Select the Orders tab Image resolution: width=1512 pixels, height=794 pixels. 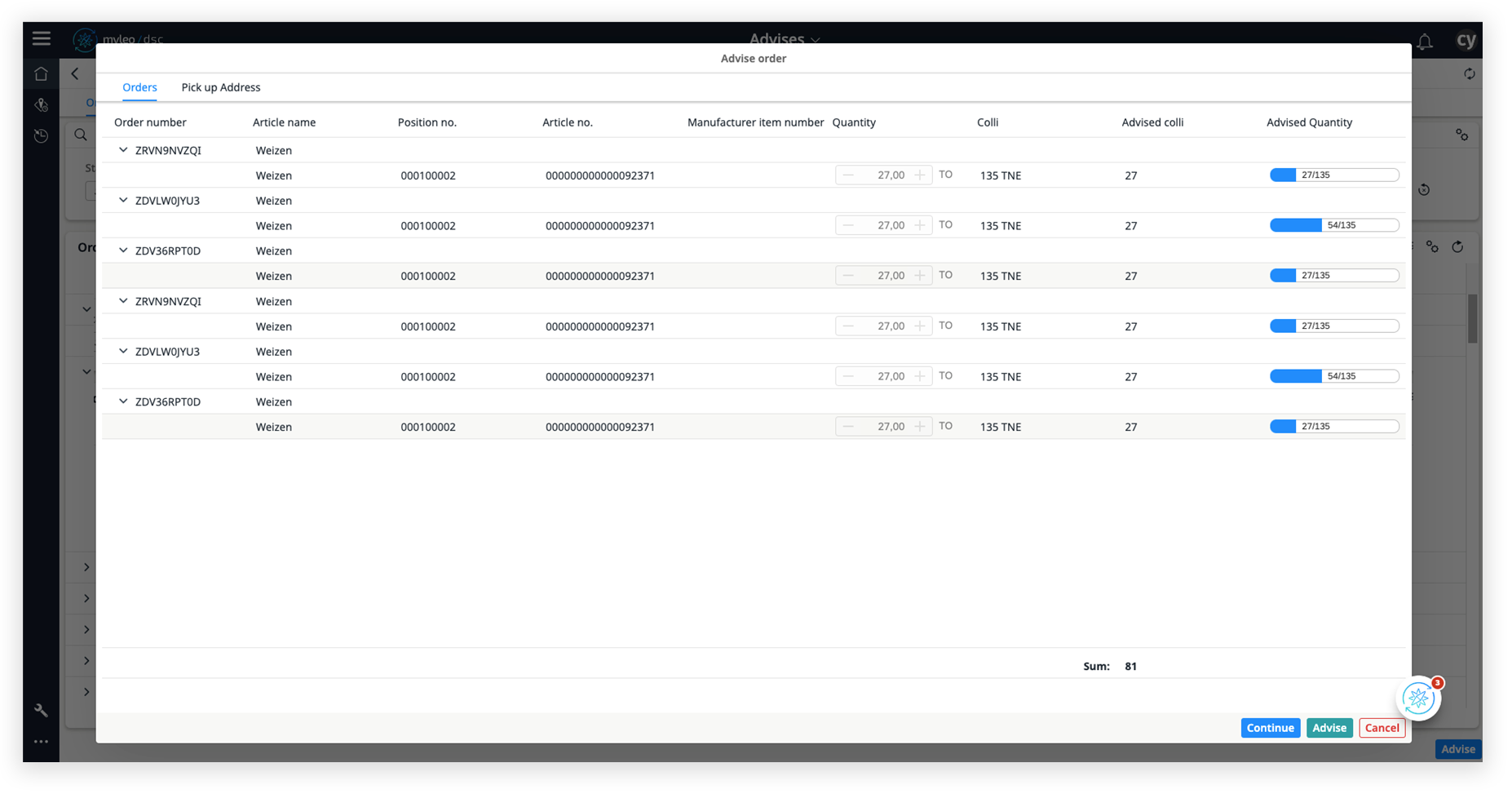[139, 87]
